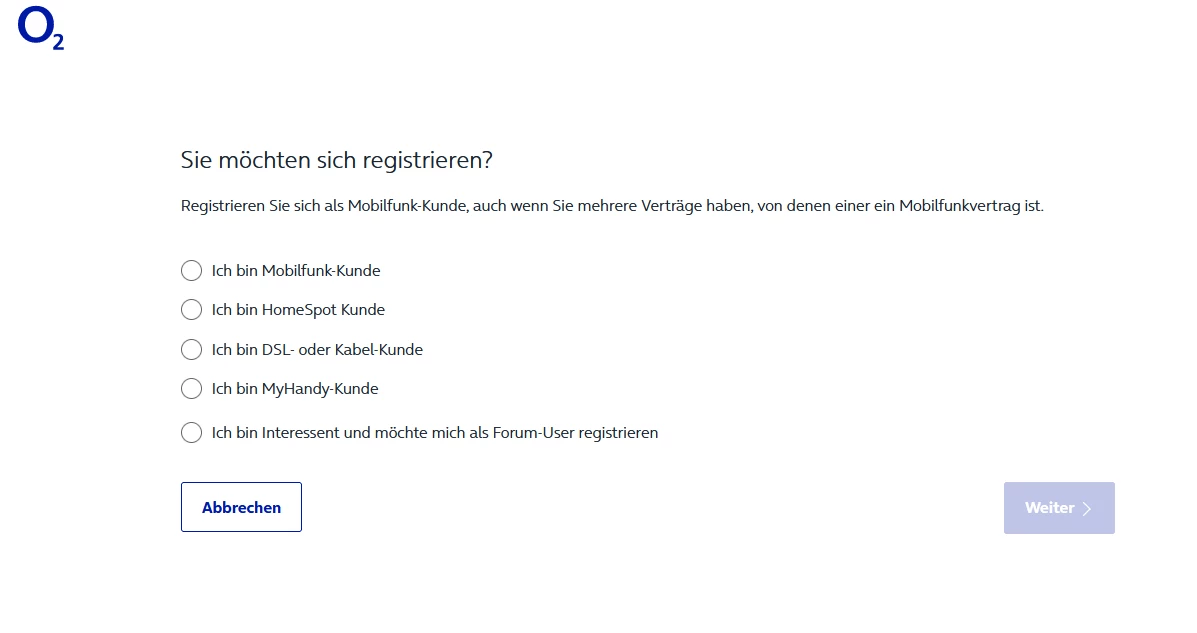
Task: Click the O2 logo
Action: point(40,29)
